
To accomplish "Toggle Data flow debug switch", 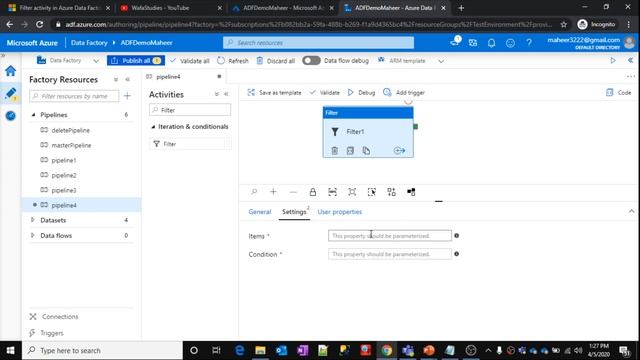I will (x=311, y=60).
